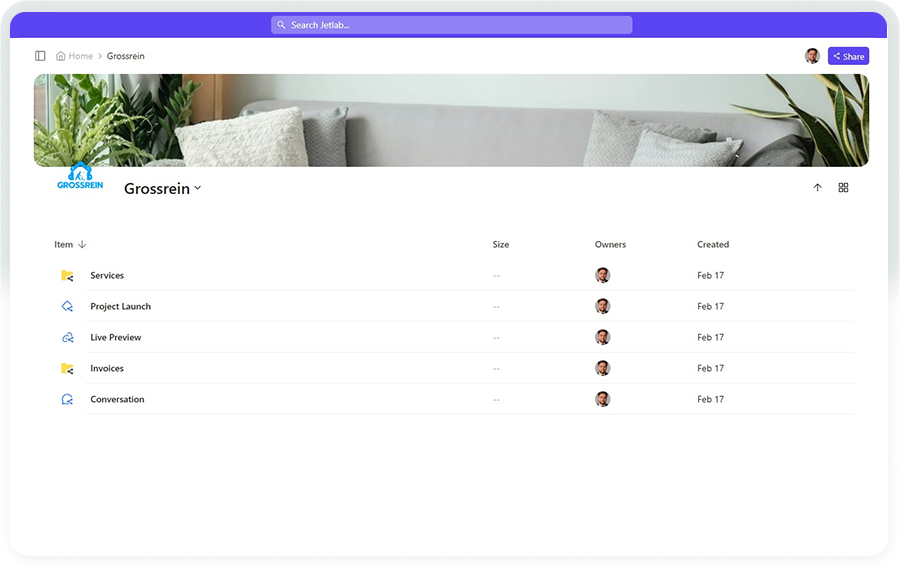The height and width of the screenshot is (568, 900).
Task: Click the search magnifier icon
Action: pos(281,25)
